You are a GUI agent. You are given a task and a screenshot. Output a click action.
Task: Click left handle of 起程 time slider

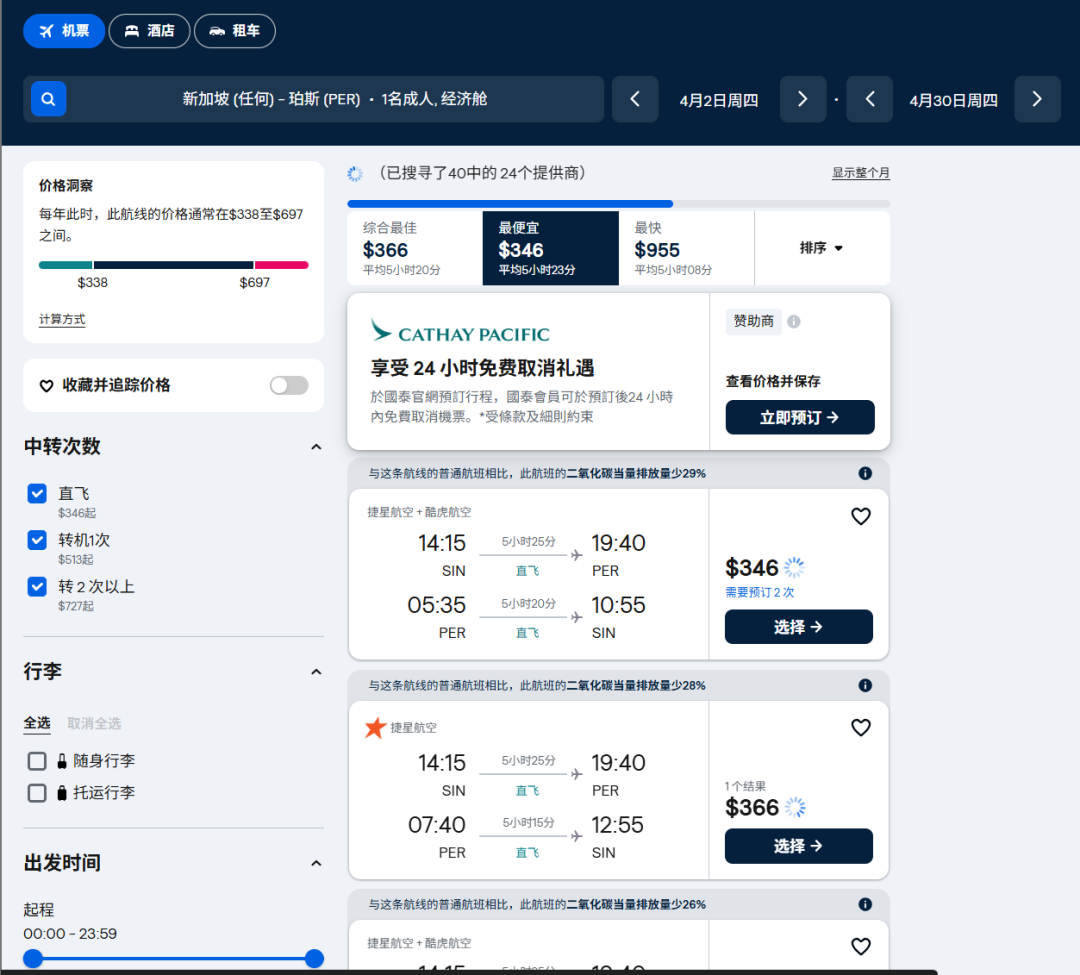tap(33, 958)
